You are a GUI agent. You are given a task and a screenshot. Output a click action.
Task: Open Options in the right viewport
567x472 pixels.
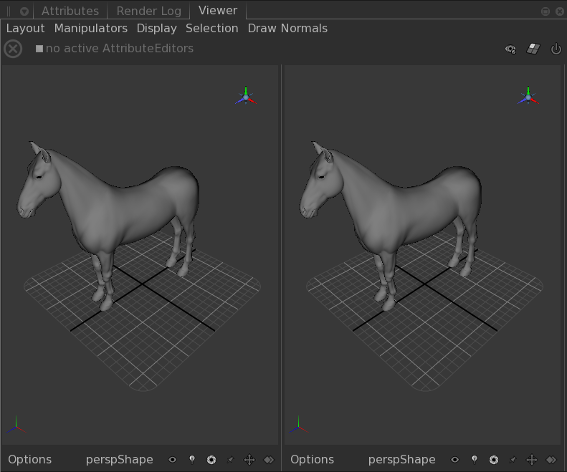pos(312,460)
